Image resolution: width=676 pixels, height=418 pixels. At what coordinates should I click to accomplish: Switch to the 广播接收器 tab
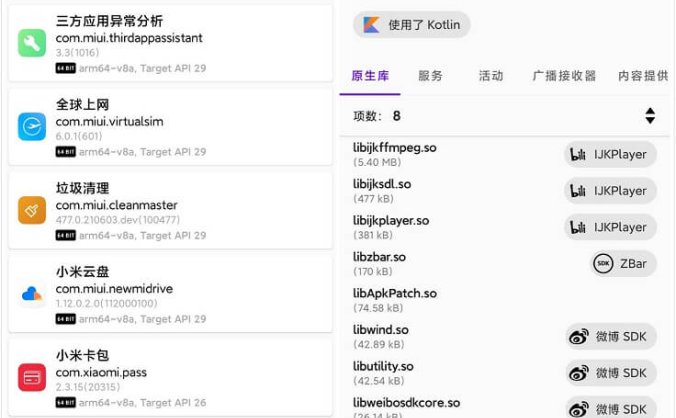click(564, 76)
